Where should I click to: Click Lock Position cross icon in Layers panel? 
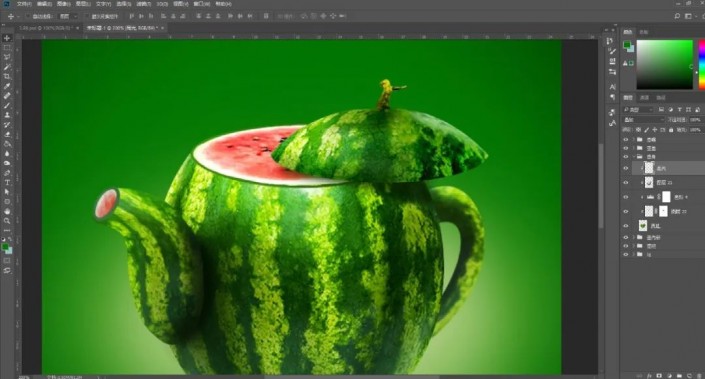click(655, 130)
